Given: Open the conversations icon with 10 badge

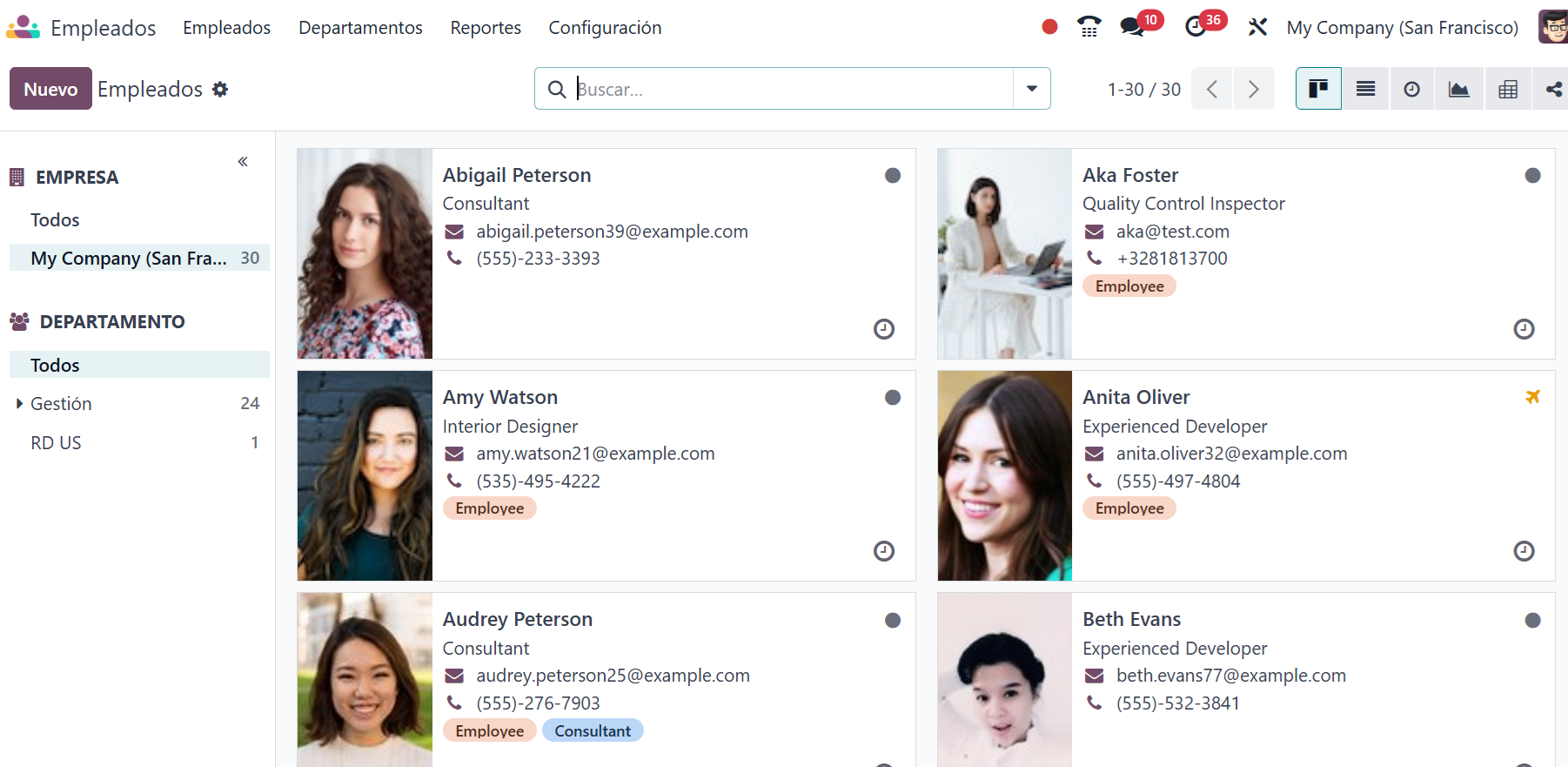Looking at the screenshot, I should click(x=1132, y=27).
